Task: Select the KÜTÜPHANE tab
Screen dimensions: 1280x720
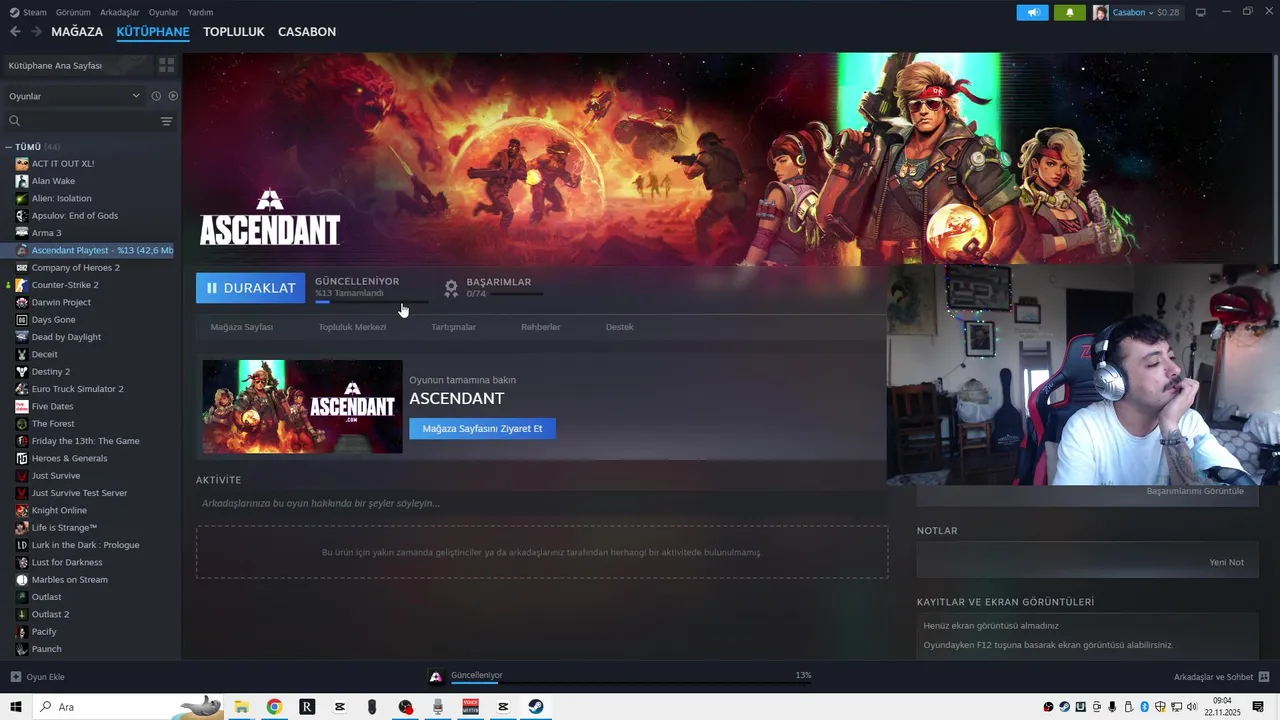Action: (153, 32)
